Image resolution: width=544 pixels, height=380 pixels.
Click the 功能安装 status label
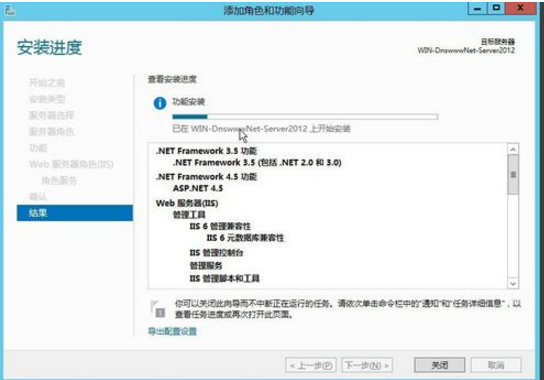189,102
